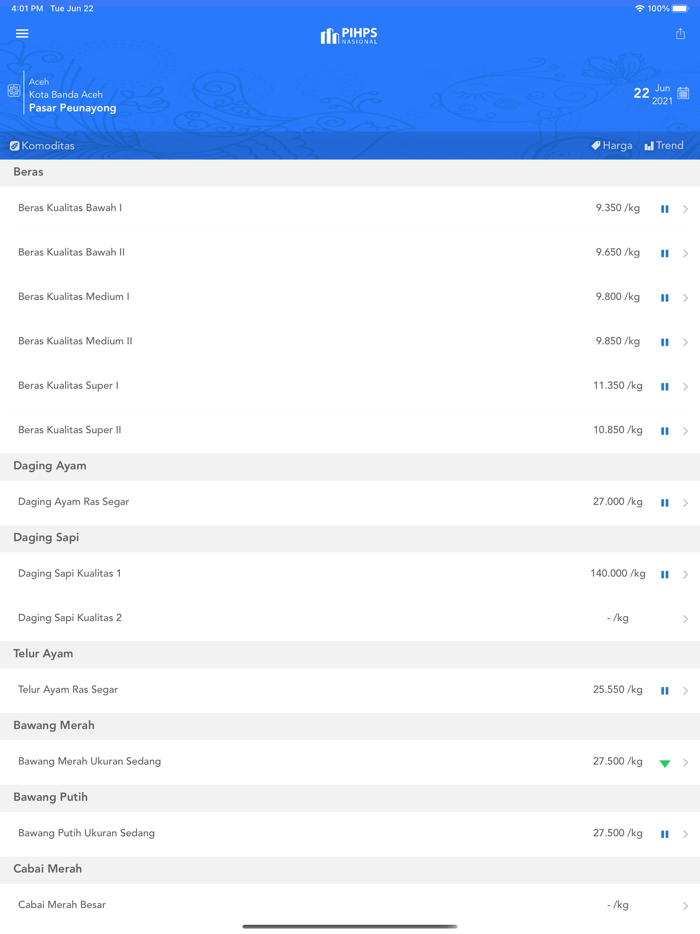This screenshot has width=700, height=934.
Task: Tap the Aceh province label
Action: (x=39, y=82)
